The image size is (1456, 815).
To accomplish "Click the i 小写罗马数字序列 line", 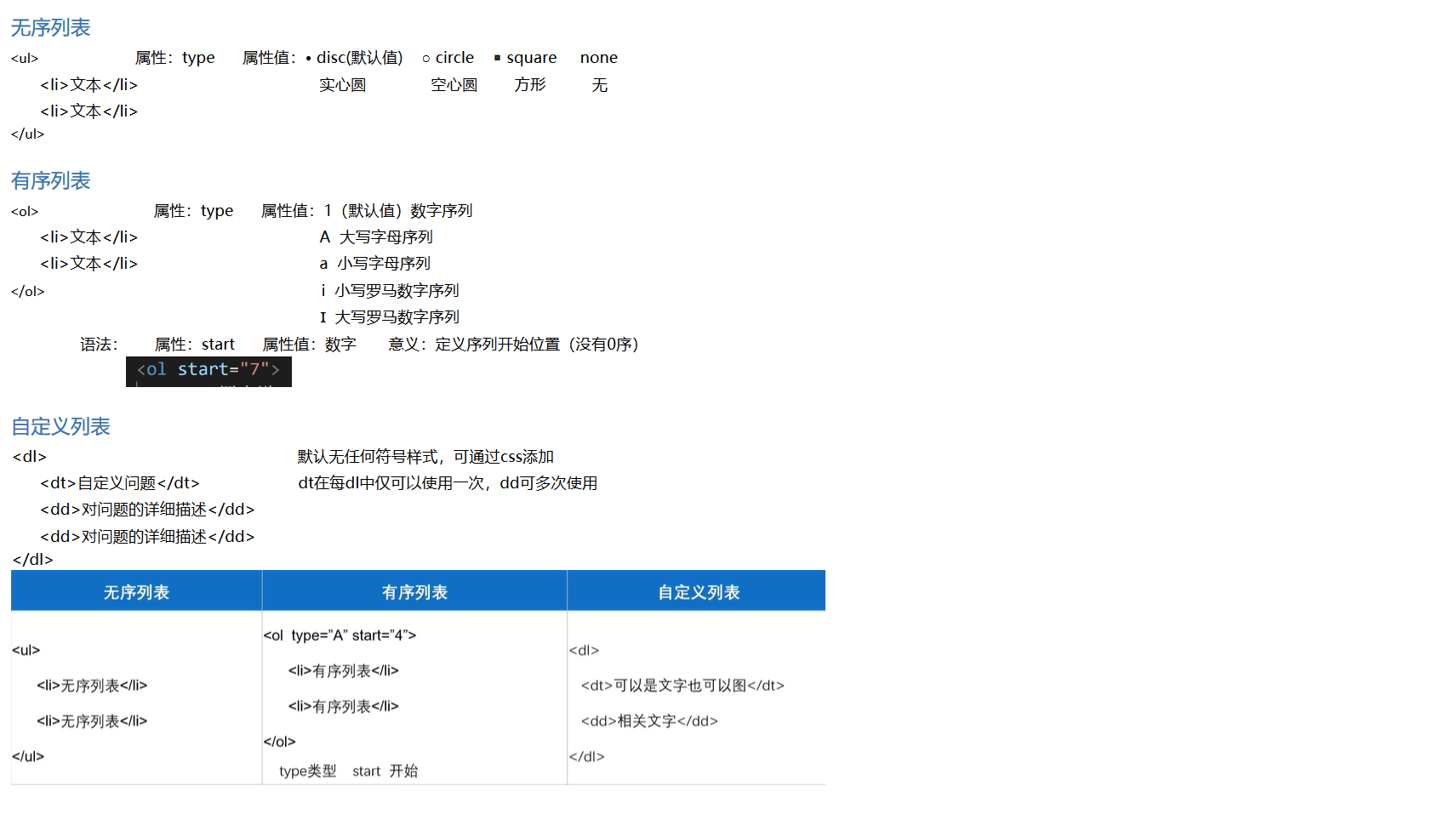I will pos(390,290).
